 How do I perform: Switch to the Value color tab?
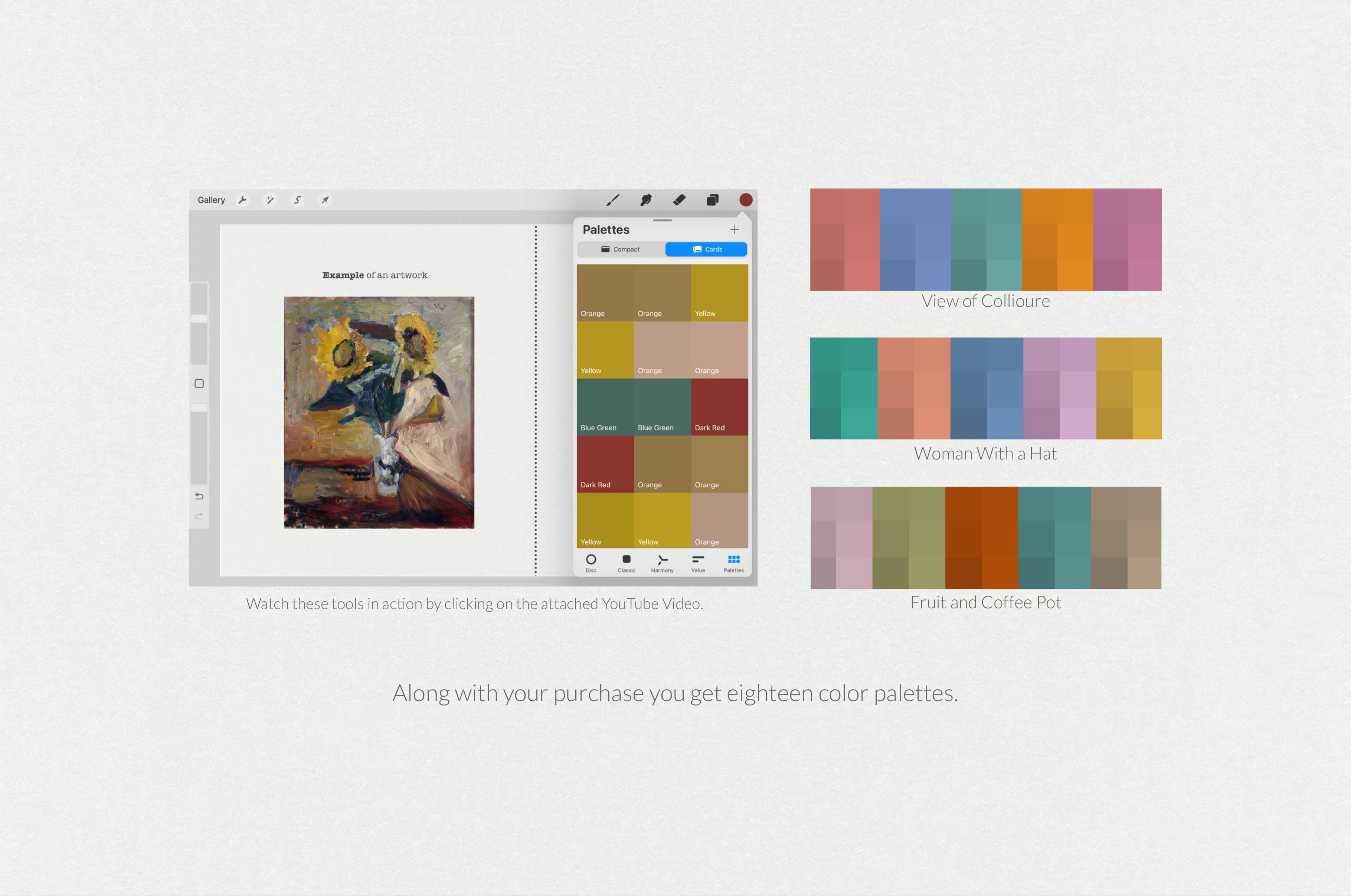697,563
